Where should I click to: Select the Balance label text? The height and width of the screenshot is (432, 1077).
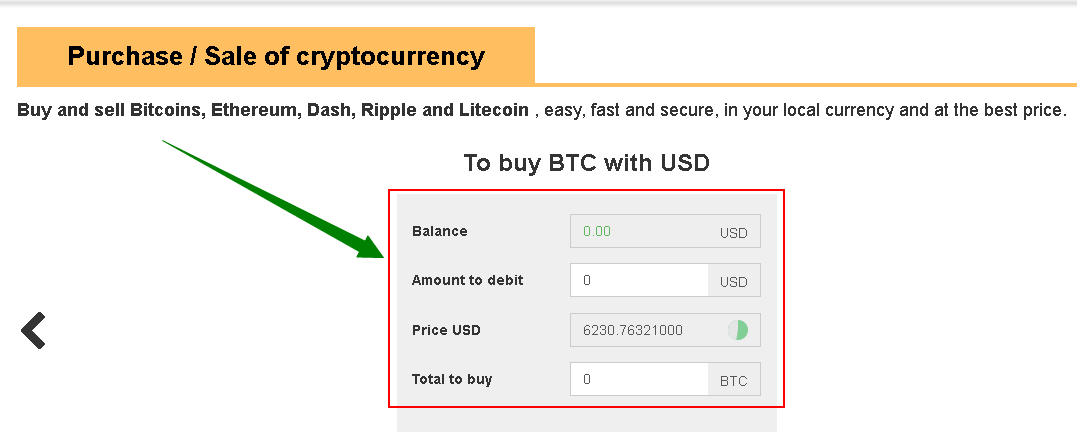pos(440,231)
